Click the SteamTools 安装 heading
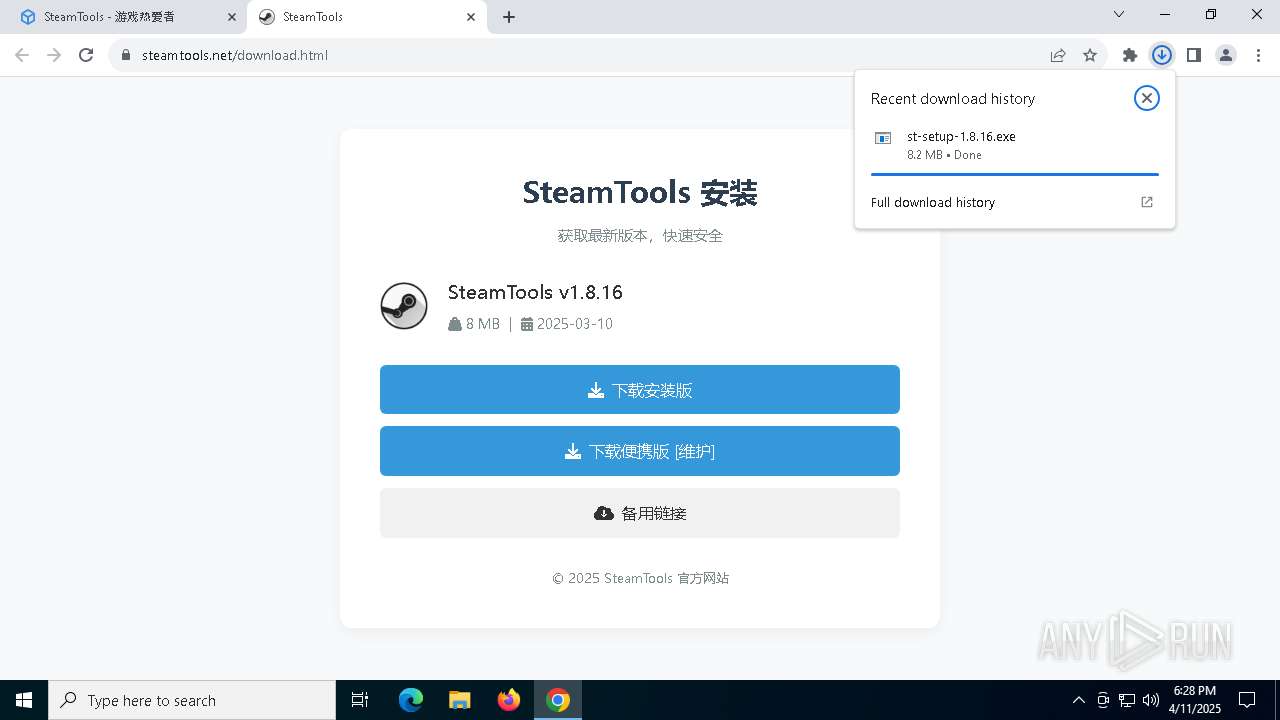The height and width of the screenshot is (720, 1280). 640,192
